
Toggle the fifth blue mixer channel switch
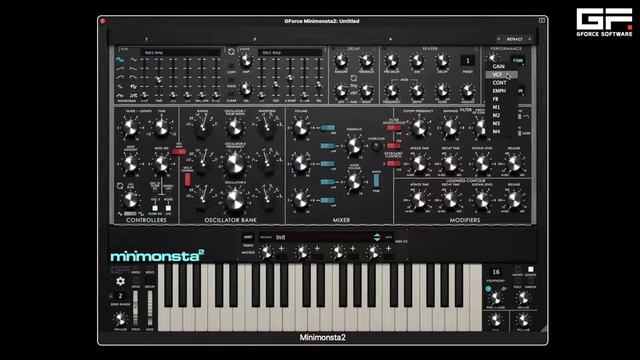click(328, 200)
